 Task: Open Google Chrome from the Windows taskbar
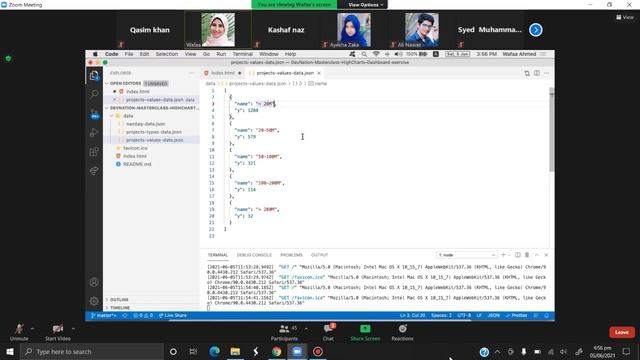point(276,351)
